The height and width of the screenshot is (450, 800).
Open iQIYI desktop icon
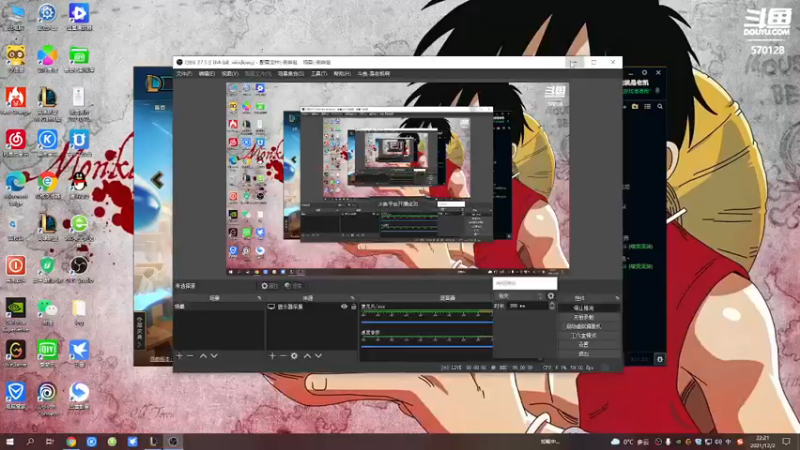click(47, 353)
